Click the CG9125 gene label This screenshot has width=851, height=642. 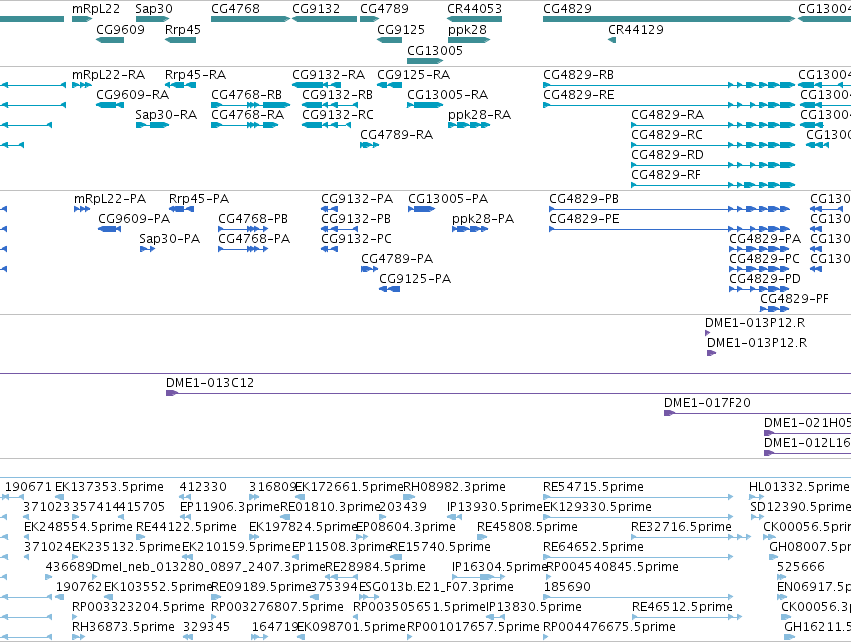401,30
